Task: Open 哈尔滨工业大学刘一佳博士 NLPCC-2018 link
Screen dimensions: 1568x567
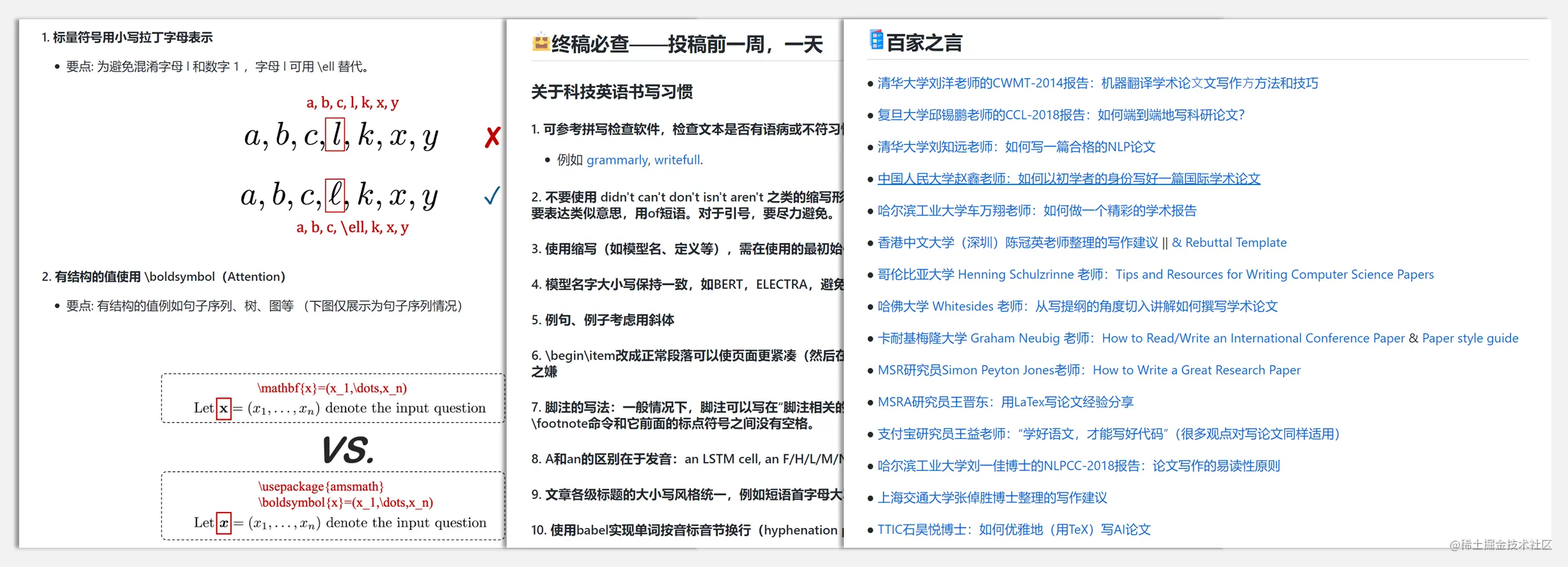Action: pos(1079,466)
